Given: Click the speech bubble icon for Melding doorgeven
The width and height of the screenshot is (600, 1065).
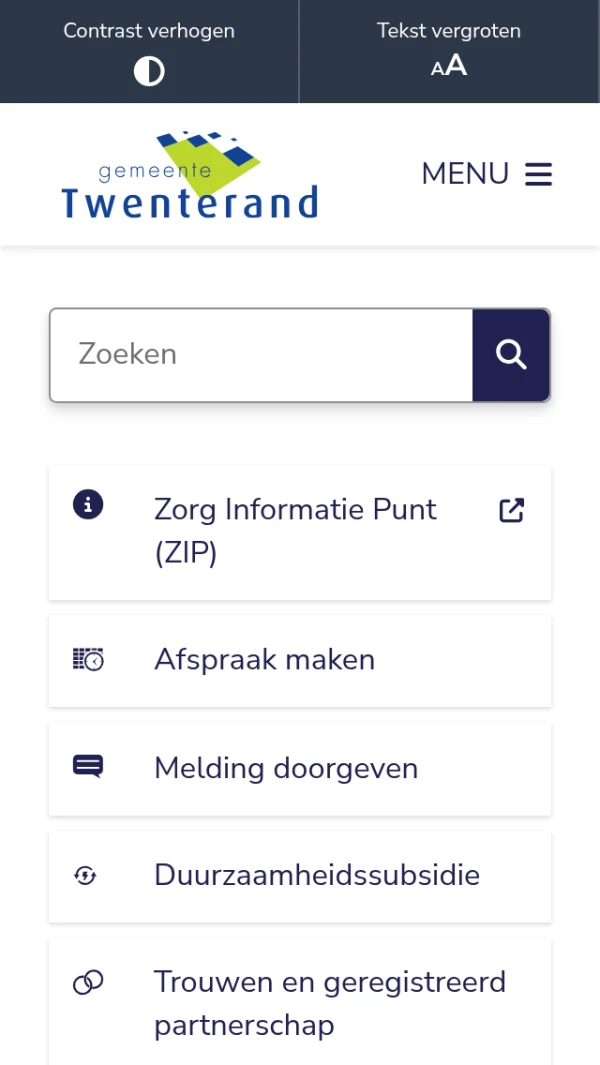Looking at the screenshot, I should coord(88,767).
